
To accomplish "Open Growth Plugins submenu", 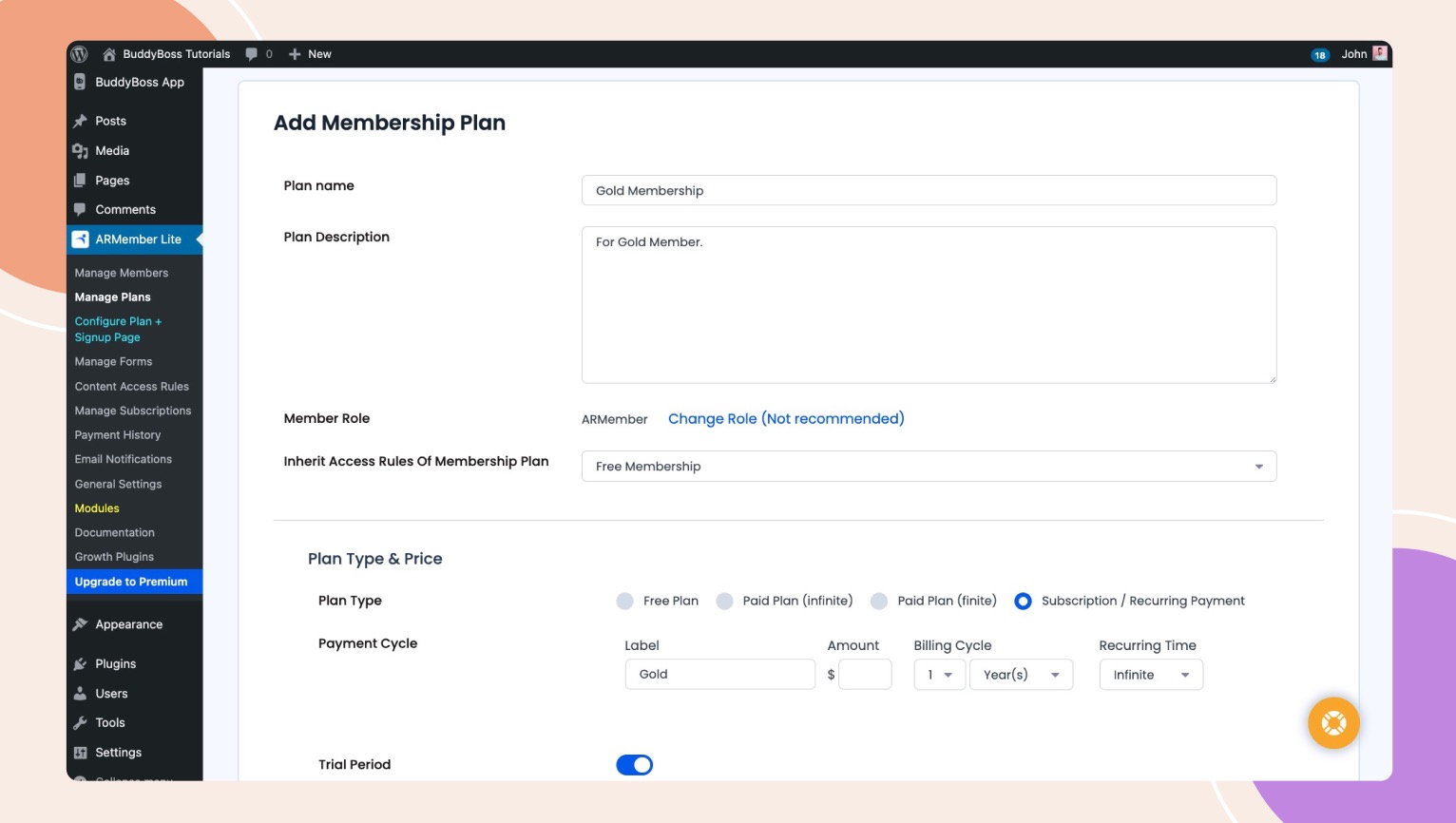I will [114, 557].
